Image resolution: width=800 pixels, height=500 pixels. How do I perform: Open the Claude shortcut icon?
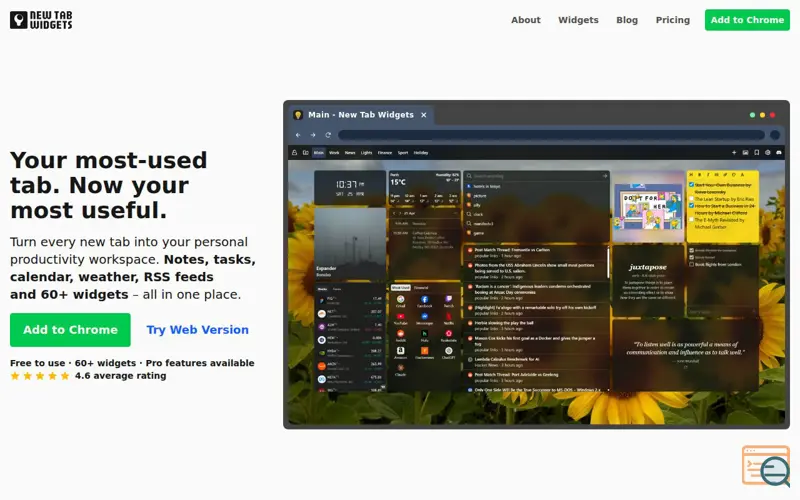coord(401,368)
